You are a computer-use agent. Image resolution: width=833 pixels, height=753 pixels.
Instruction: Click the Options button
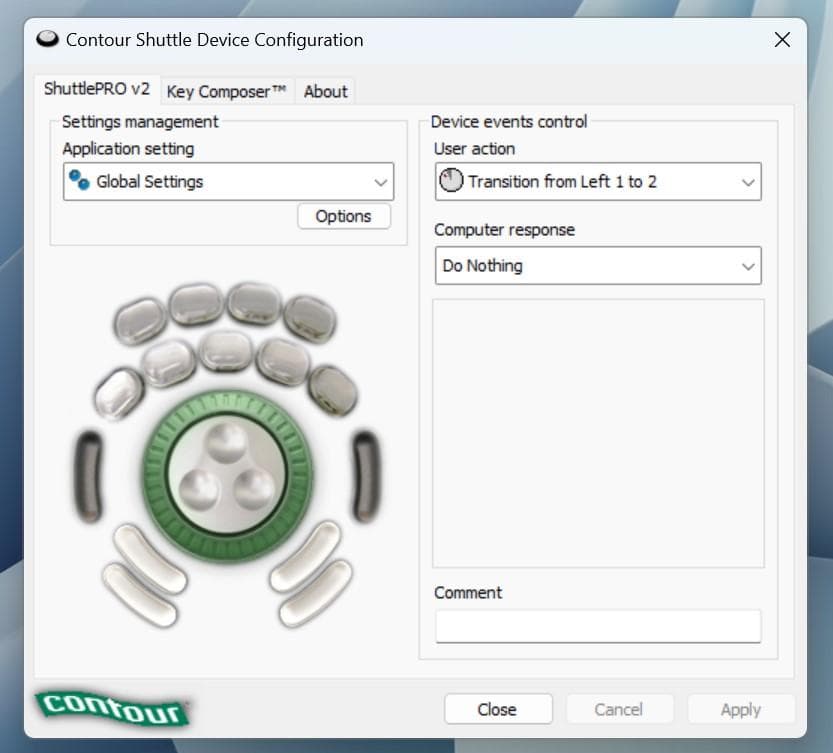click(x=343, y=216)
